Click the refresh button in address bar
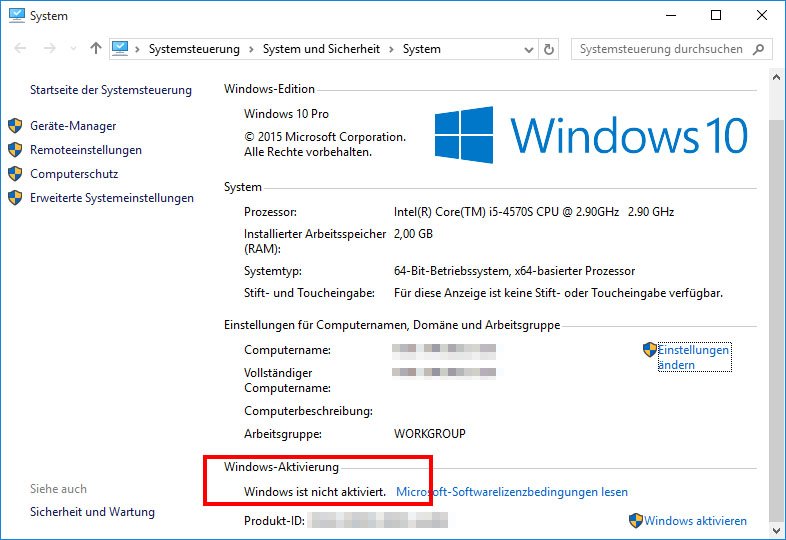 (548, 49)
